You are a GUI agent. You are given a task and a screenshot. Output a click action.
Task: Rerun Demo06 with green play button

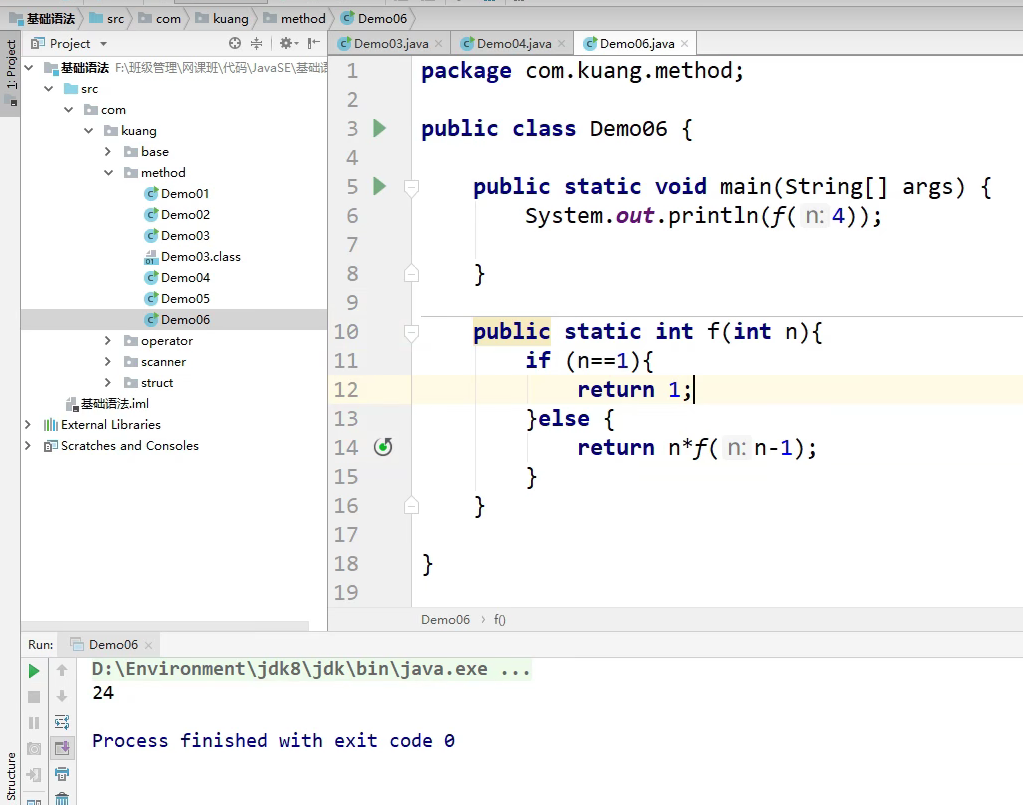(x=34, y=671)
